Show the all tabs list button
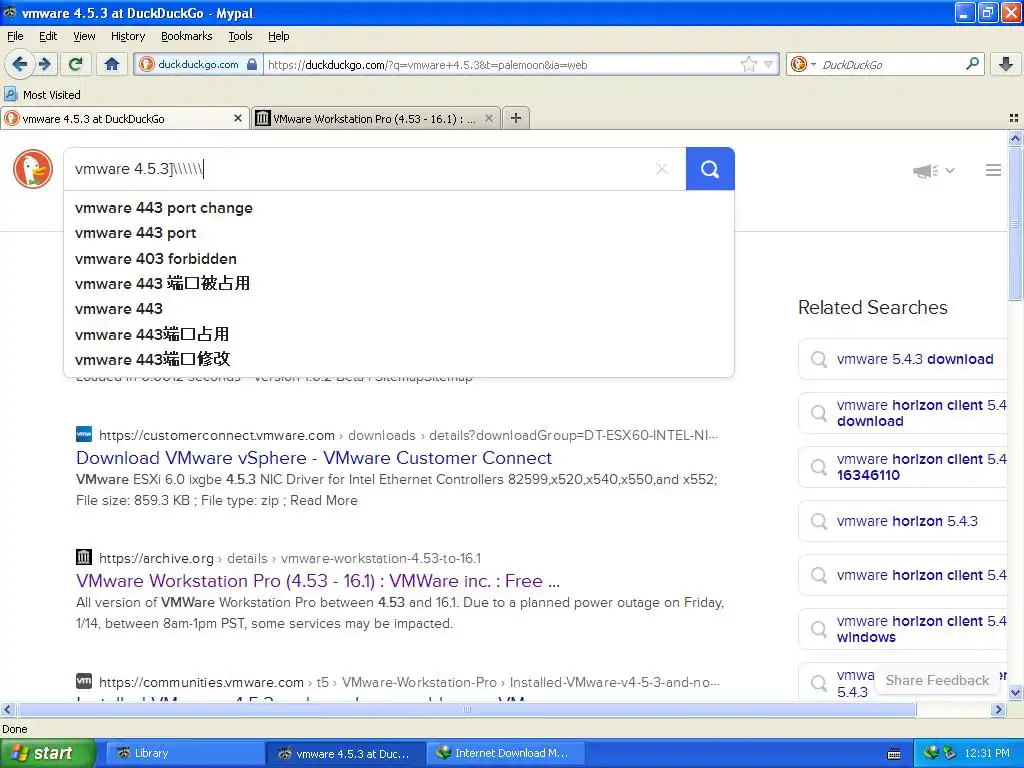Screen dimensions: 1024x768 1014,118
